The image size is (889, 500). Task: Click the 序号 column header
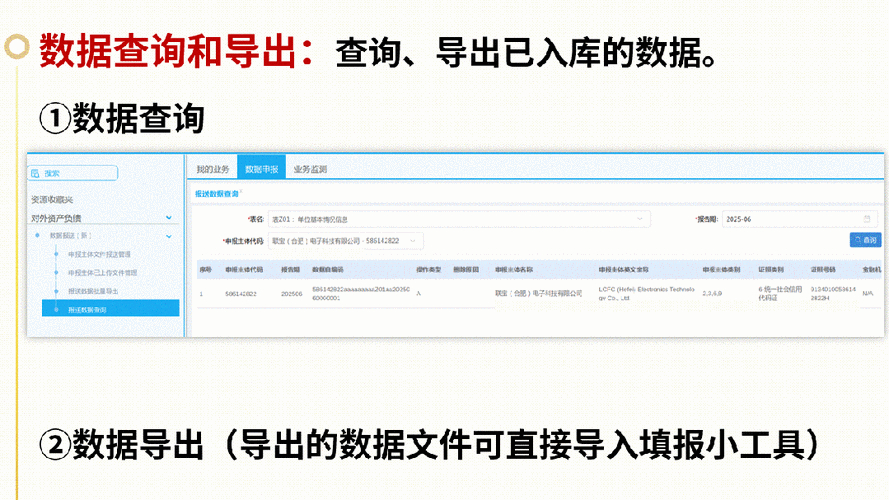tap(205, 269)
